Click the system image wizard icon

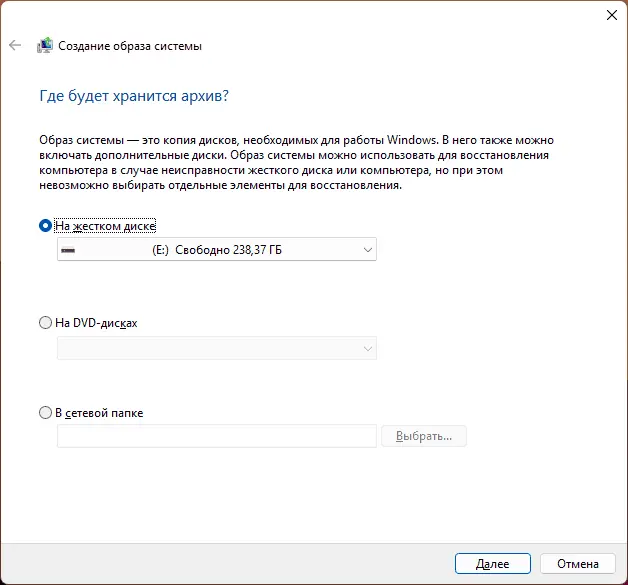tap(45, 45)
